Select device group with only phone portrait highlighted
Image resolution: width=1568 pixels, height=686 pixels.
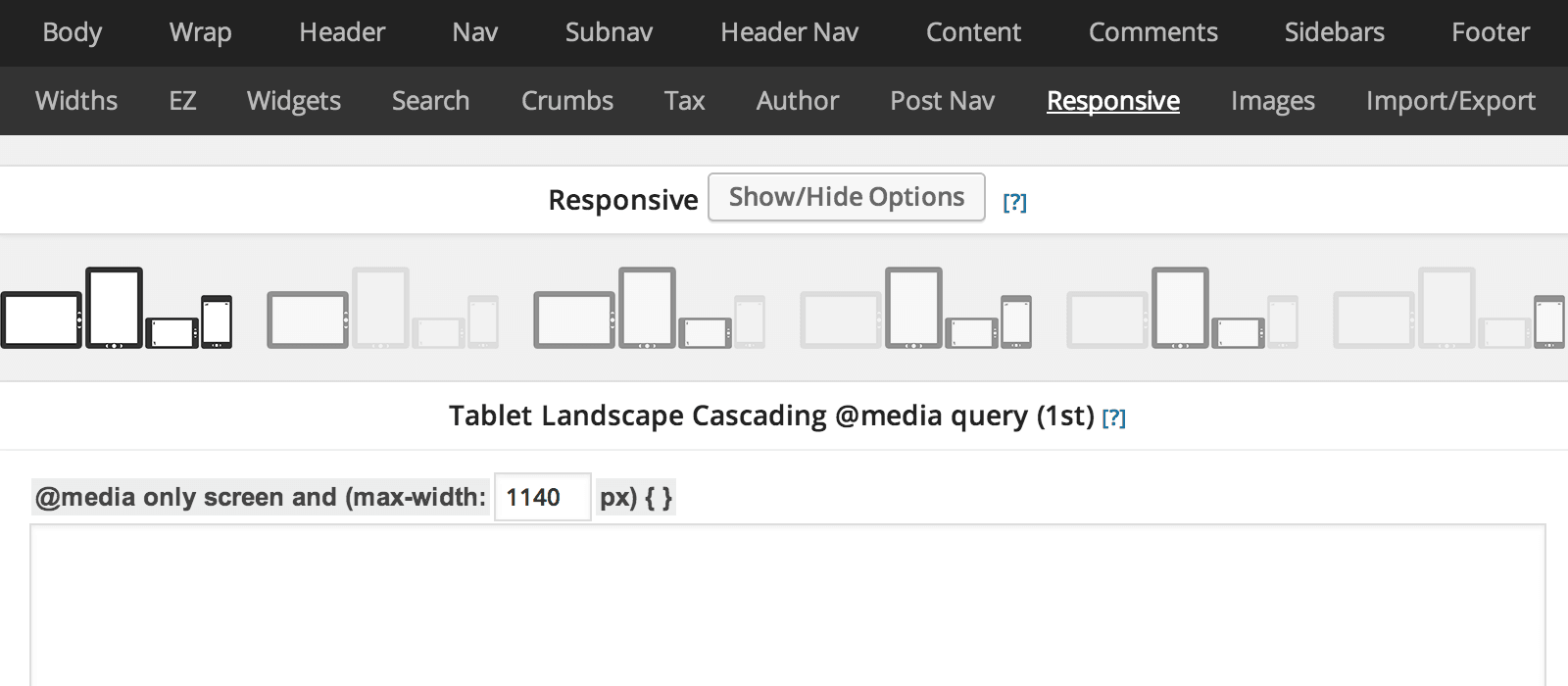pyautogui.click(x=1449, y=308)
